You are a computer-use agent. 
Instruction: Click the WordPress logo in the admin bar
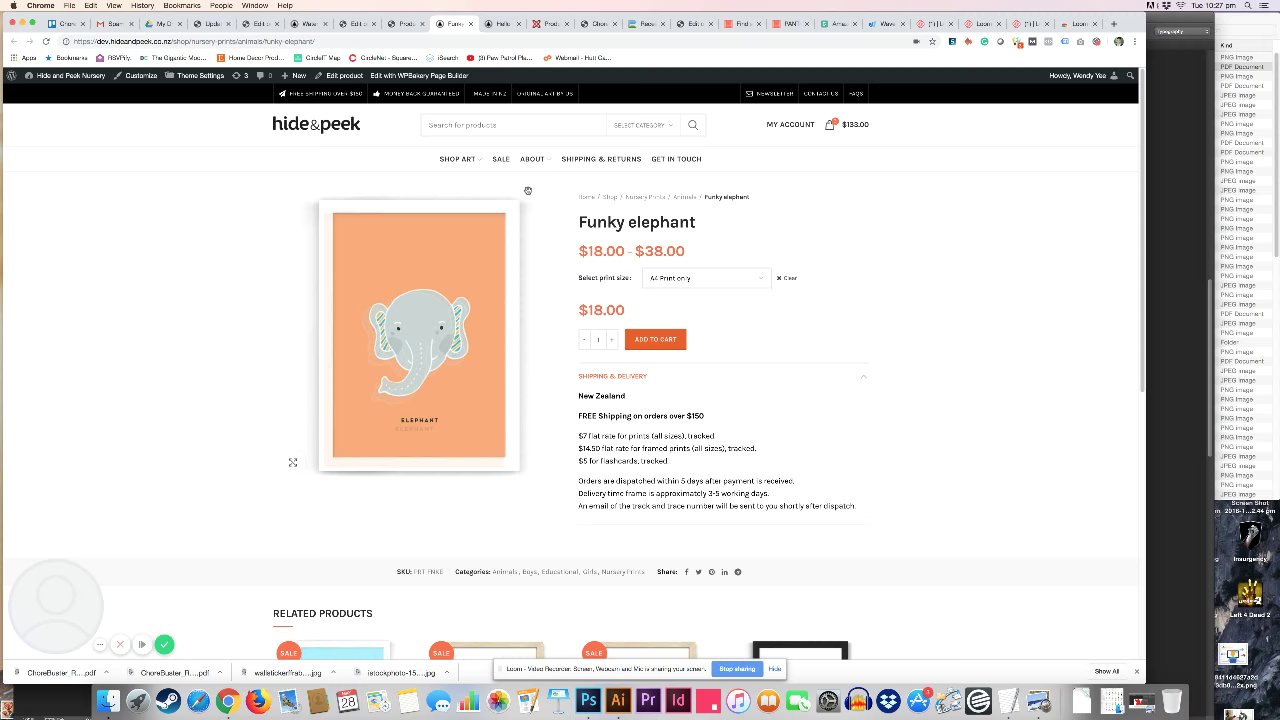[x=12, y=75]
